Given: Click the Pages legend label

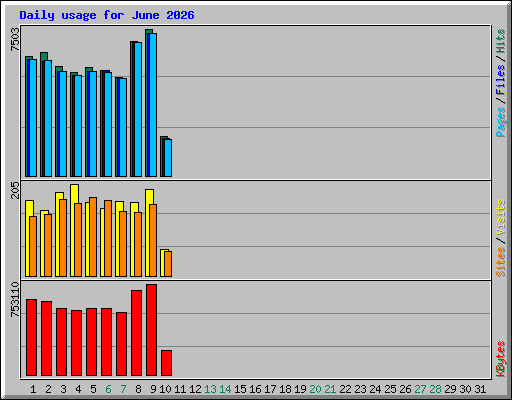Looking at the screenshot, I should pos(500,122).
